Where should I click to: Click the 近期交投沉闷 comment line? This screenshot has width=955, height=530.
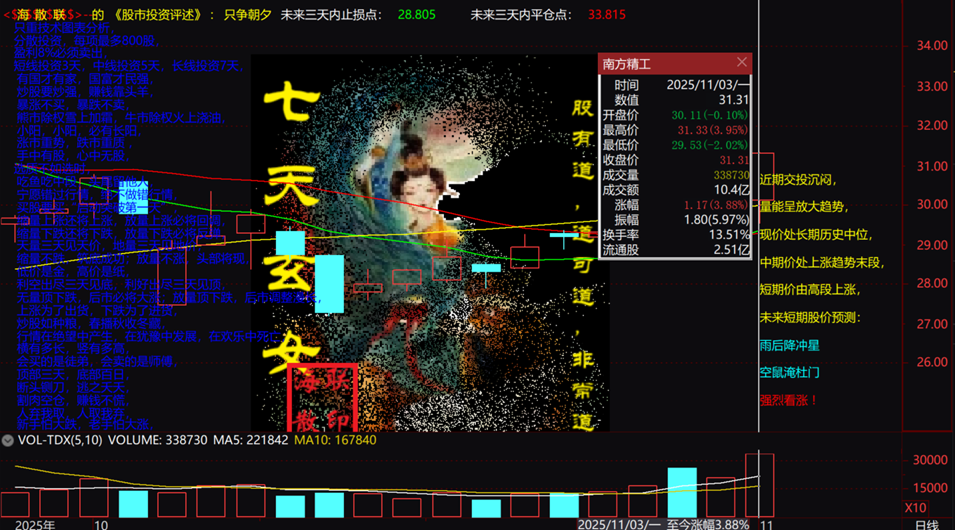(x=798, y=180)
